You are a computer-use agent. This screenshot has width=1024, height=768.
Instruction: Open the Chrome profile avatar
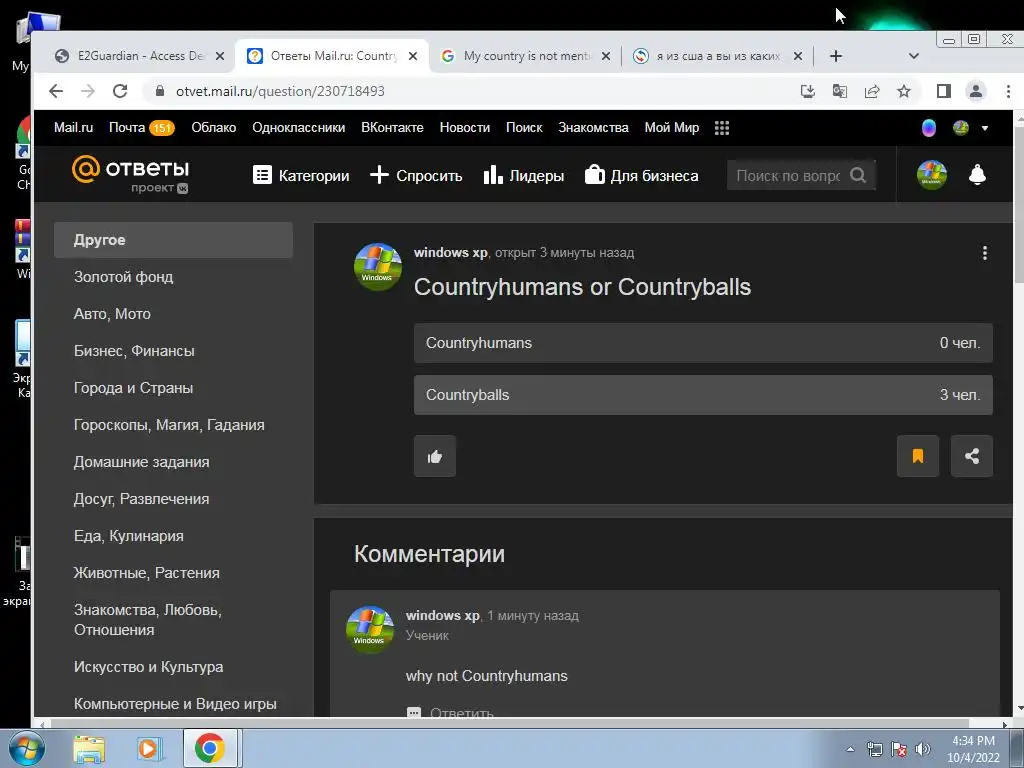coord(976,91)
